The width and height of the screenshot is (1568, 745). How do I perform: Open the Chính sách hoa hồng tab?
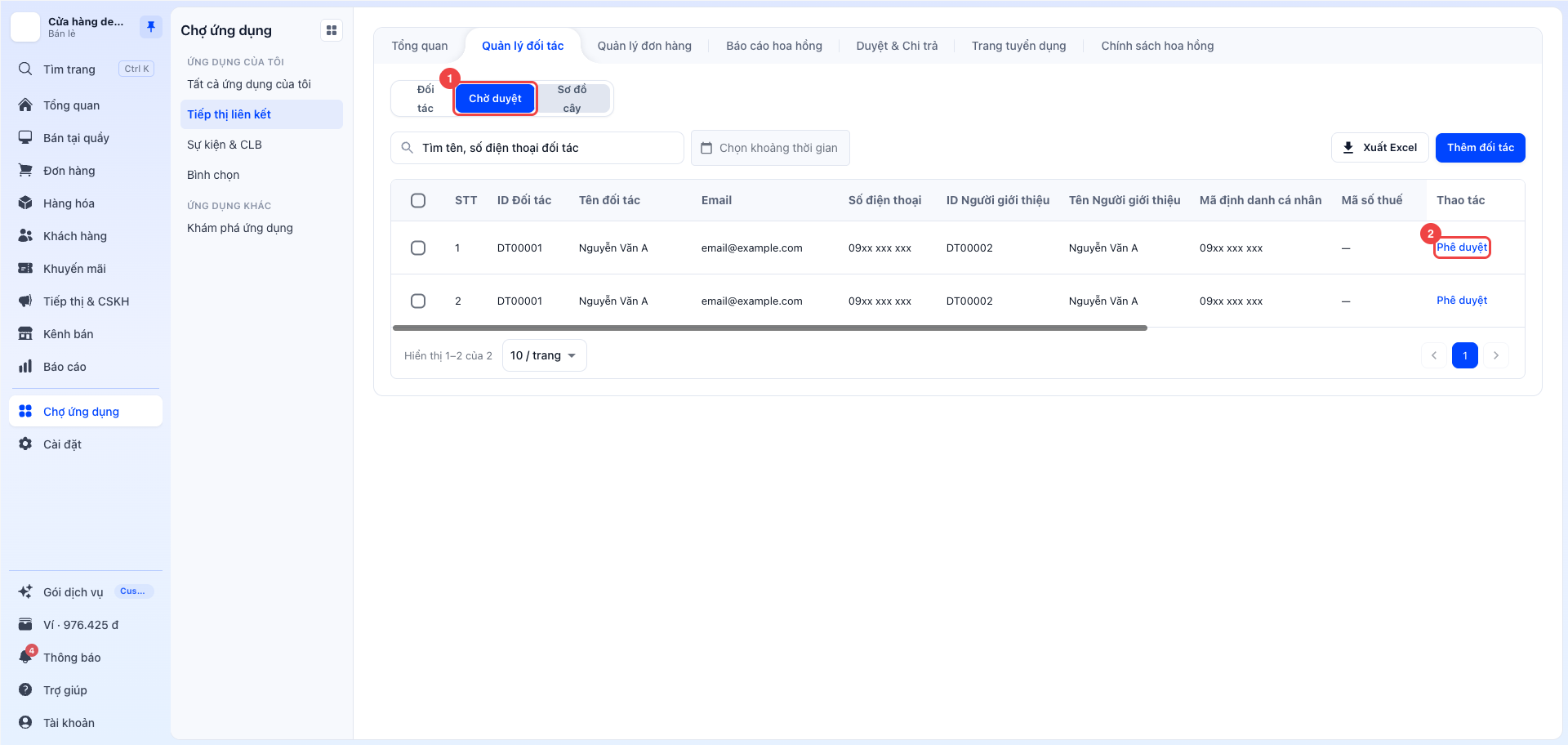[1157, 46]
